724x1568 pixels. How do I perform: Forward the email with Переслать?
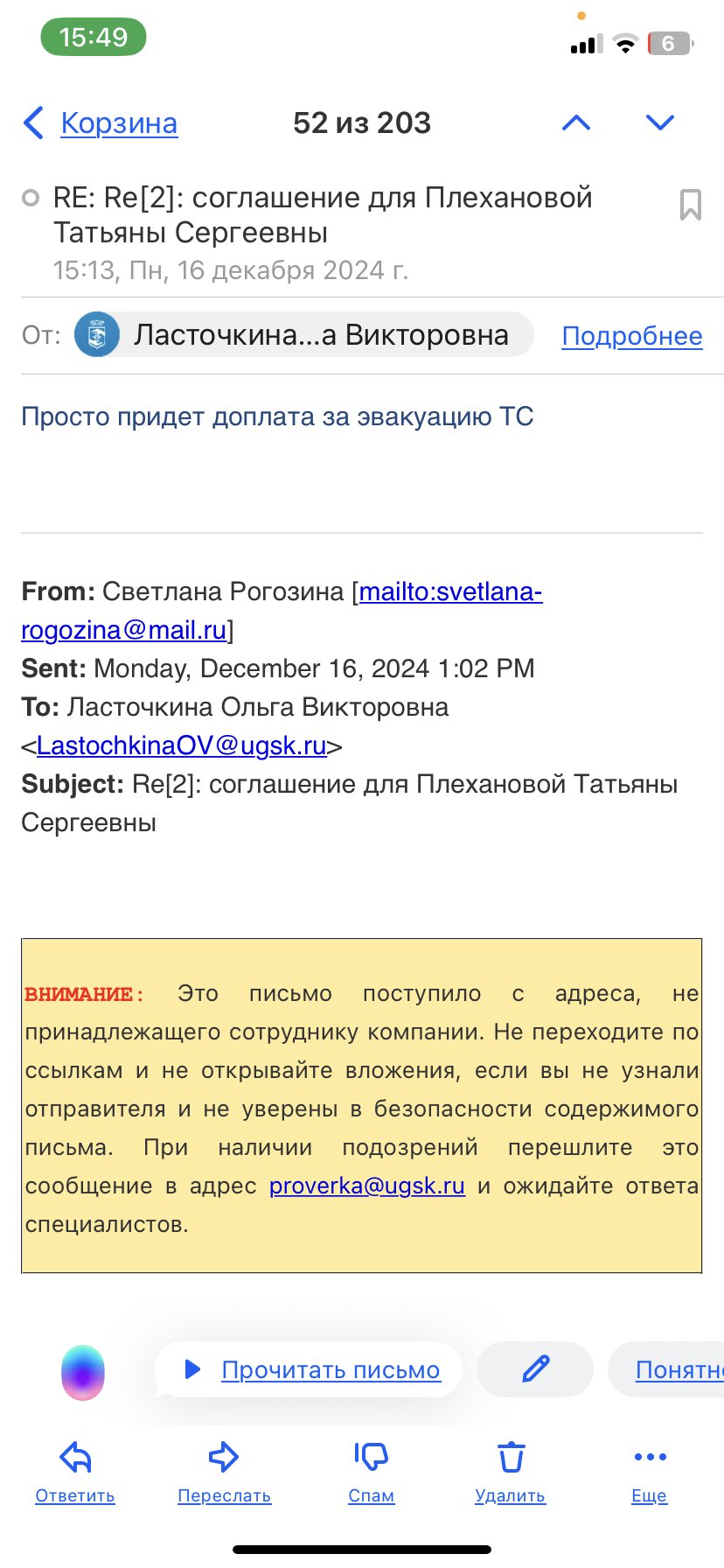224,1473
